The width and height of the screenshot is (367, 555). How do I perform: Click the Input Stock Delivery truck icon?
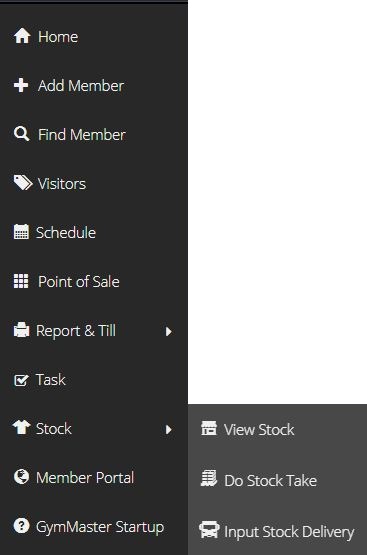point(209,530)
